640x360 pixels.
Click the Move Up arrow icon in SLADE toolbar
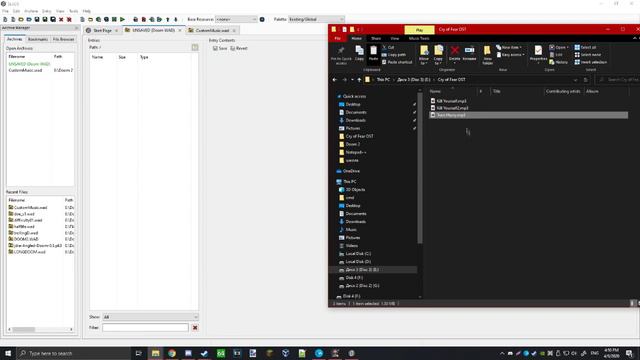click(168, 19)
